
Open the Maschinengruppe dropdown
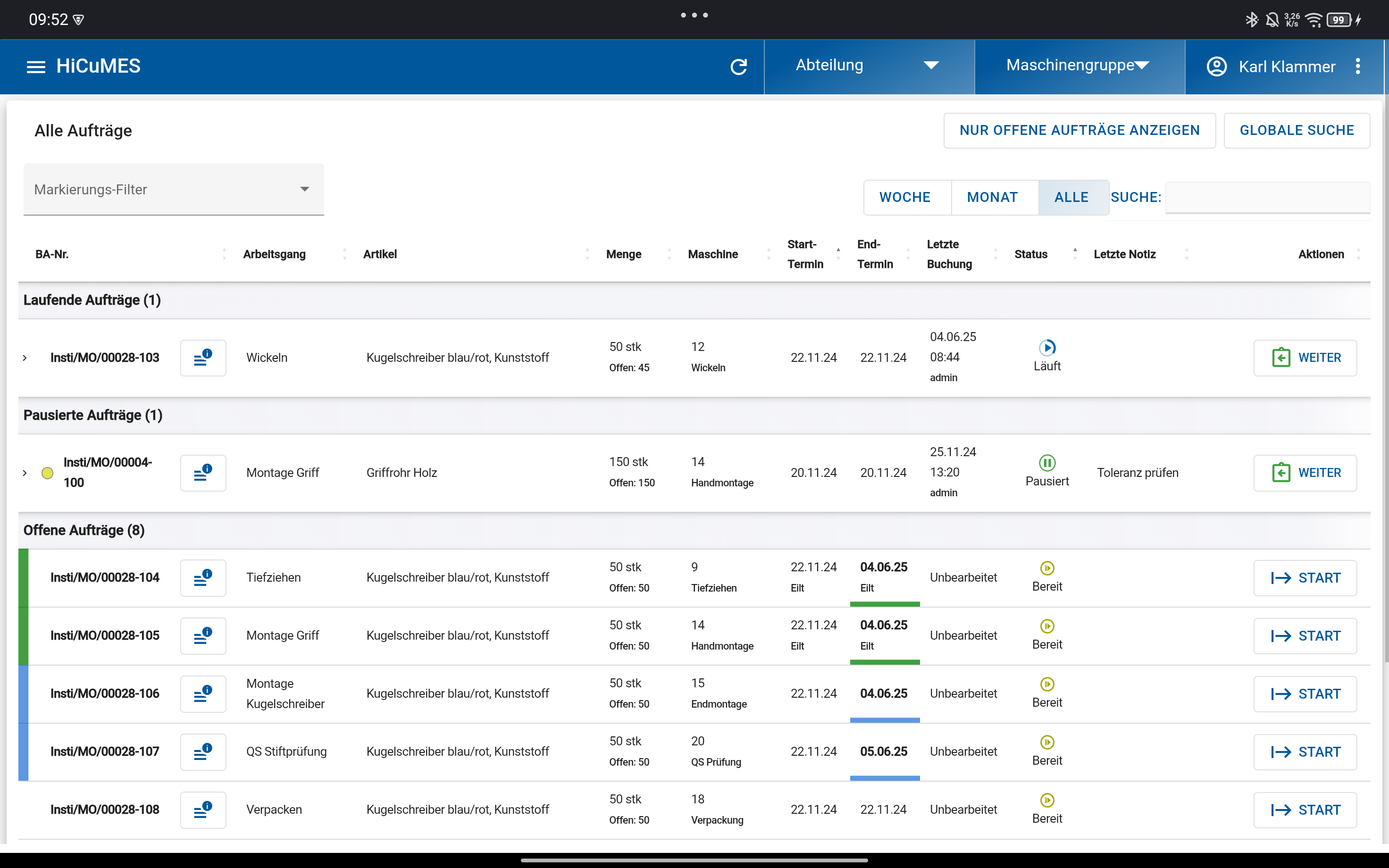[1079, 66]
